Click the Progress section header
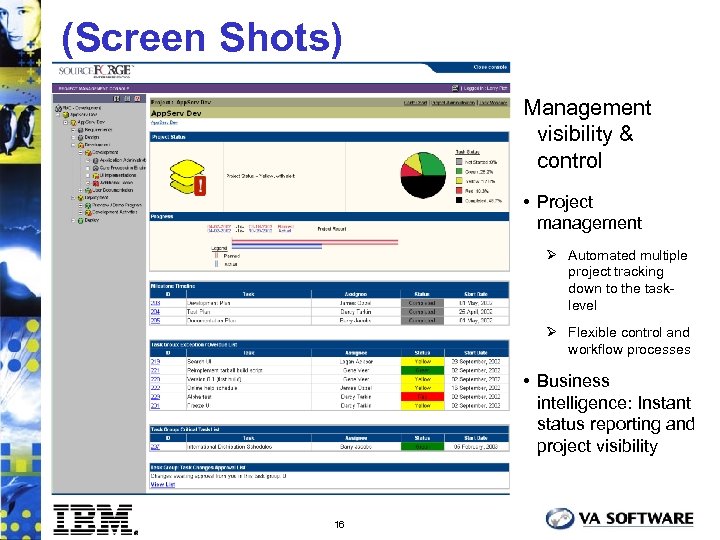This screenshot has height=540, width=720. point(329,216)
